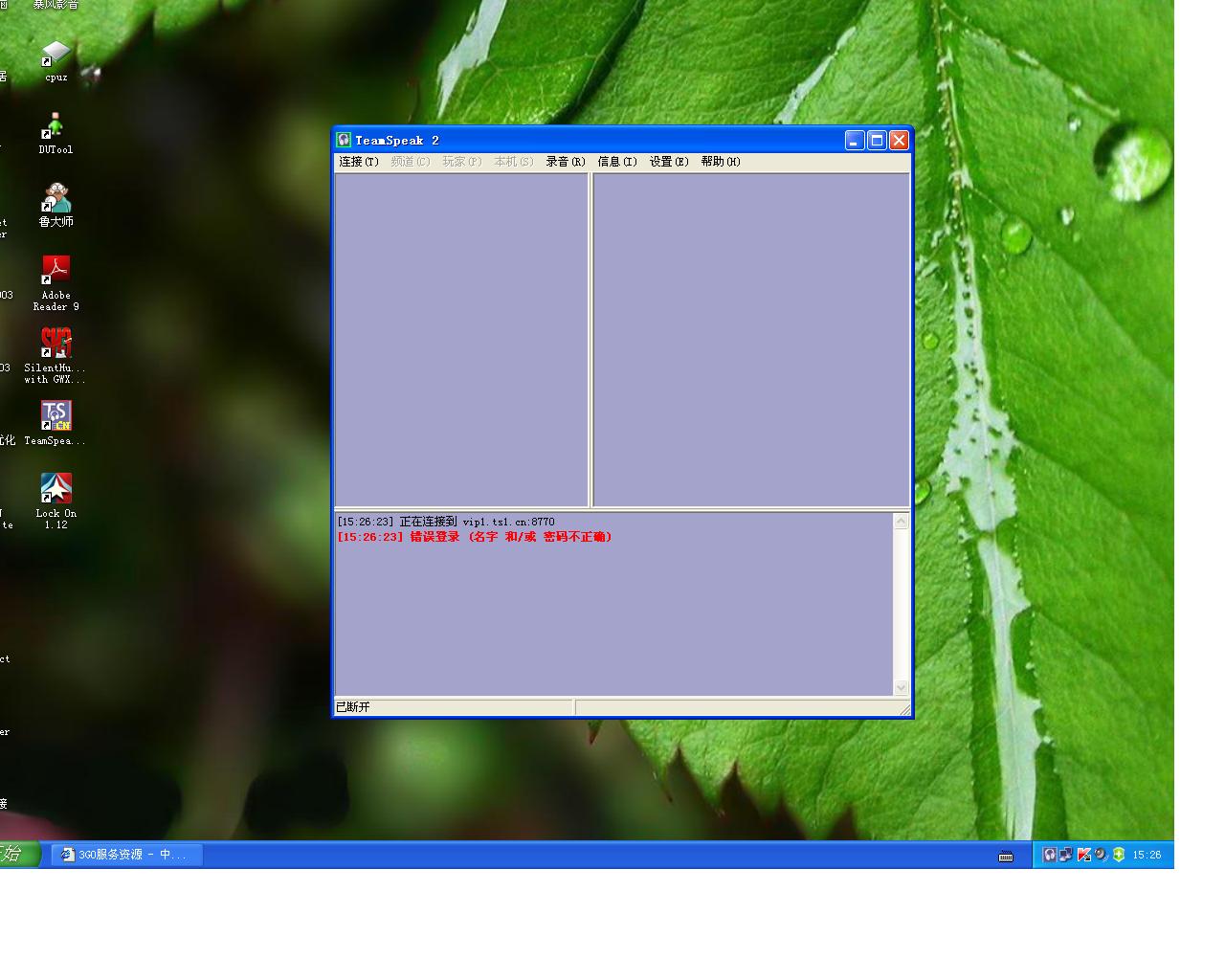This screenshot has height=980, width=1225.
Task: Open the 设置(E) menu
Action: tap(669, 162)
